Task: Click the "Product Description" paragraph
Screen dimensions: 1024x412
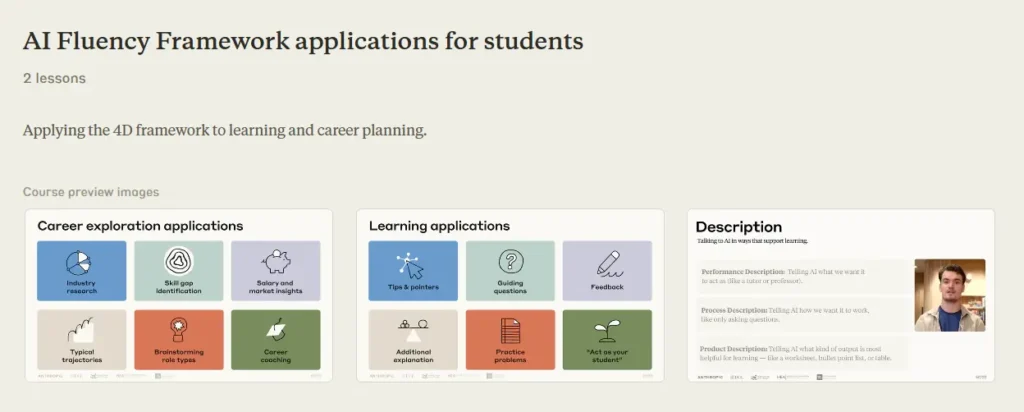Action: coord(795,353)
